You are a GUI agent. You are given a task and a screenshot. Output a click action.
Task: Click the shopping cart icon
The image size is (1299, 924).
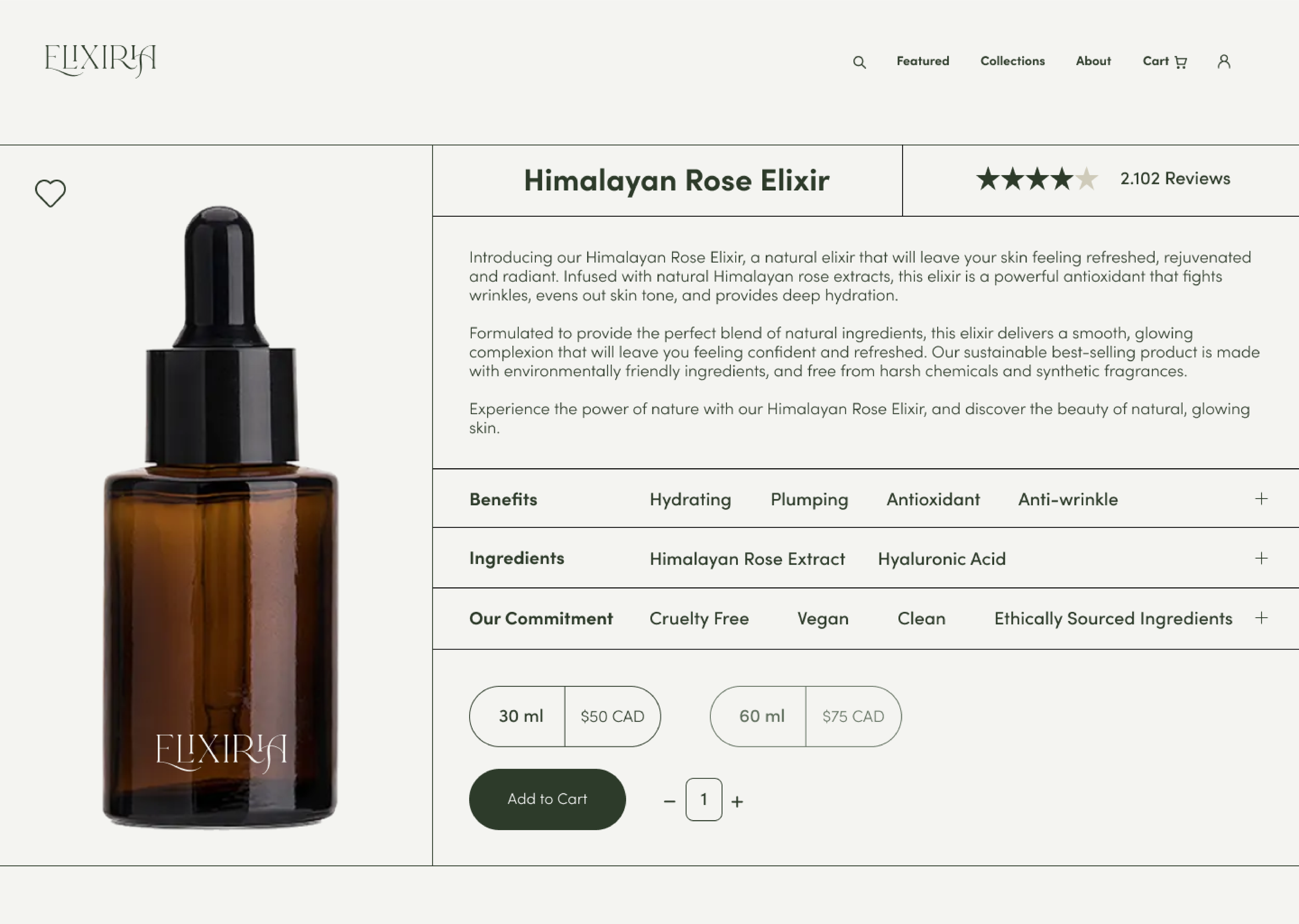point(1181,62)
